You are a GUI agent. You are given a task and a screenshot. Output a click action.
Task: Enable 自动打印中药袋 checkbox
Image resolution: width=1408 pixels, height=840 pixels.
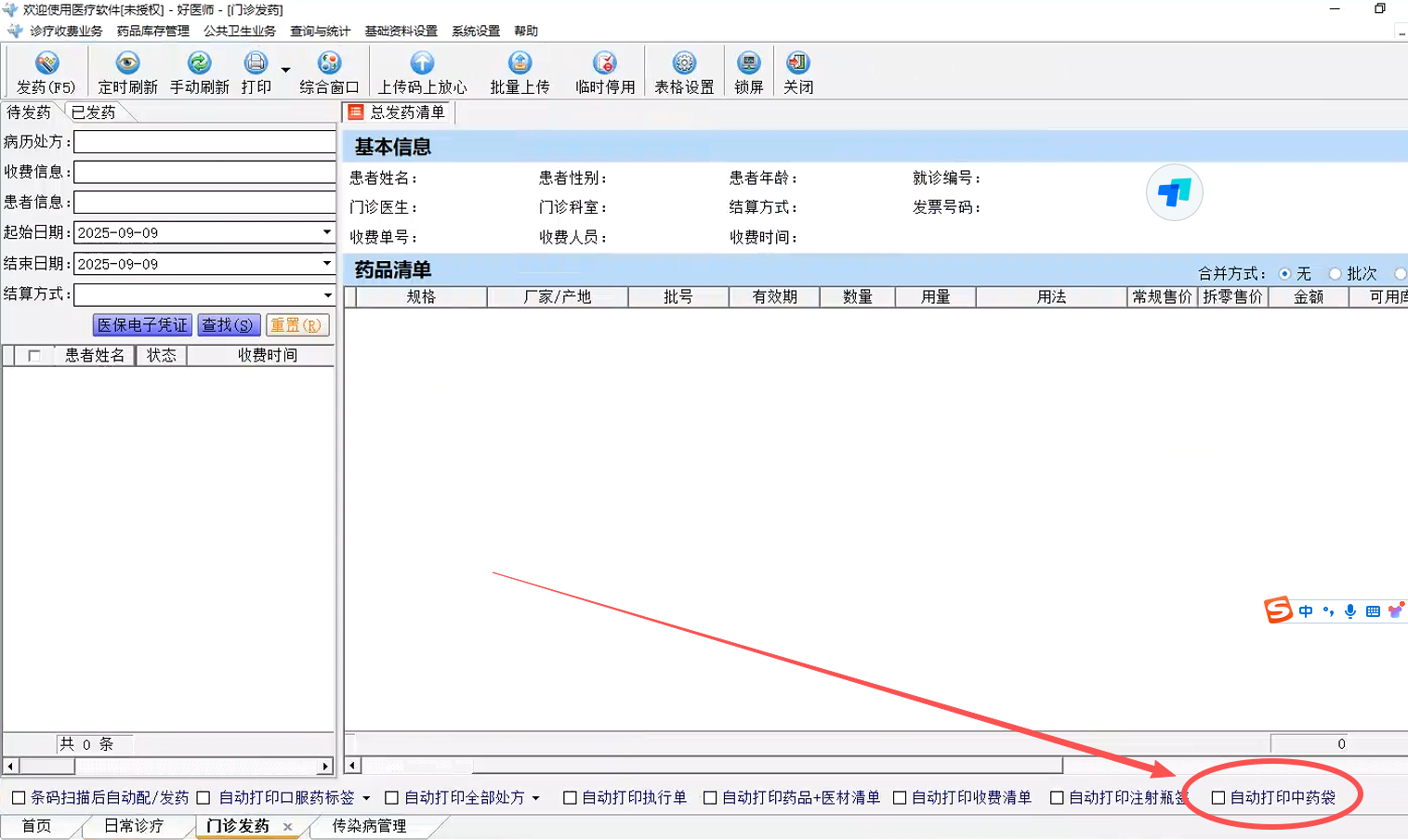pyautogui.click(x=1218, y=797)
